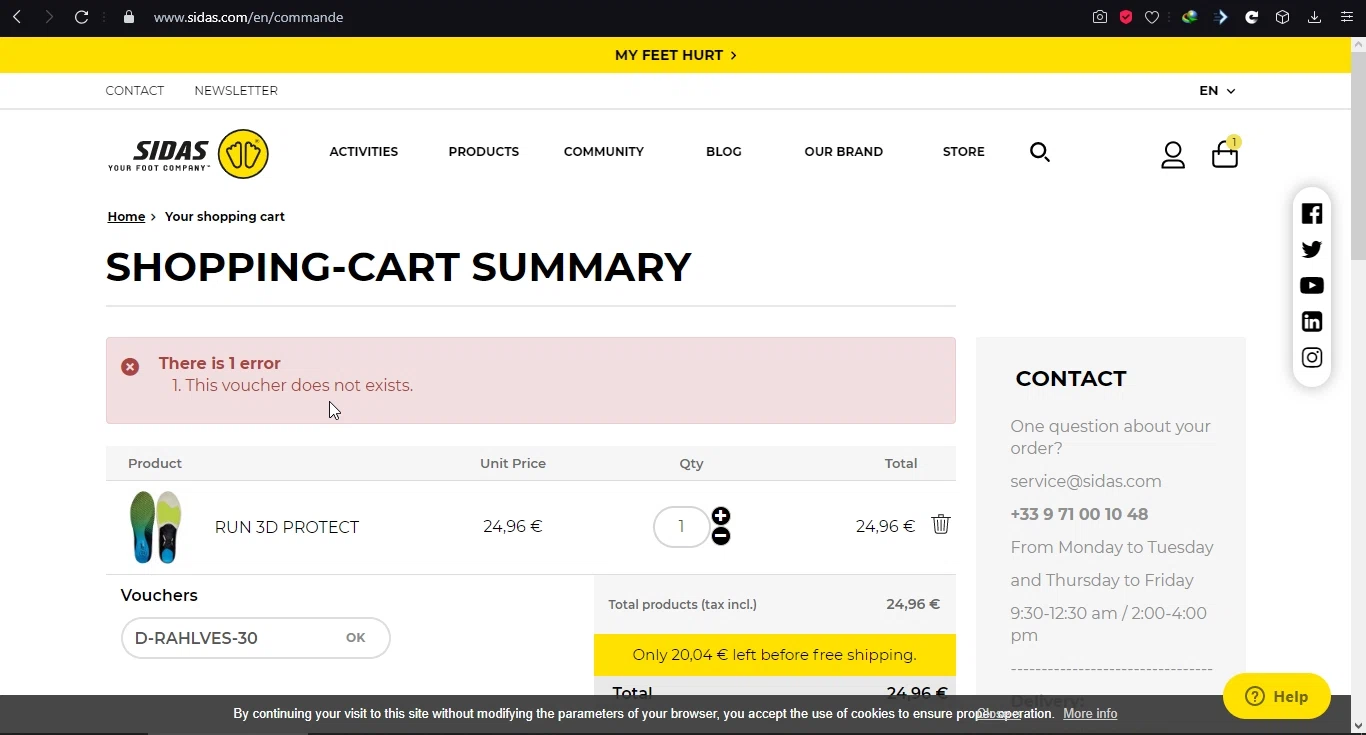The image size is (1366, 735).
Task: Bookmark the page with heart icon
Action: click(x=1152, y=17)
